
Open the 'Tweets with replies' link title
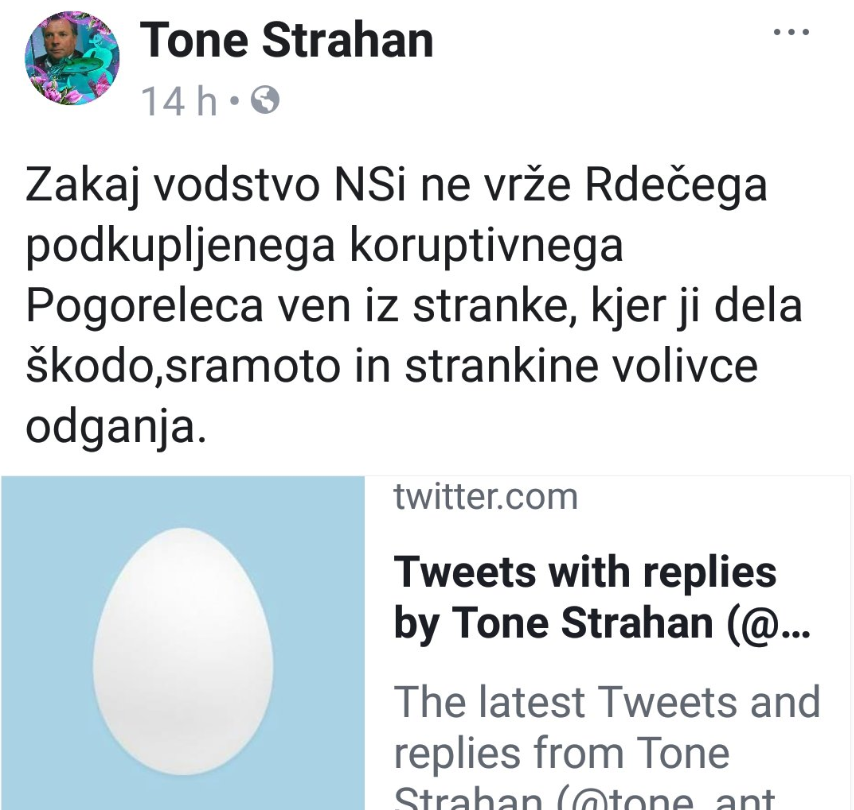[x=585, y=572]
